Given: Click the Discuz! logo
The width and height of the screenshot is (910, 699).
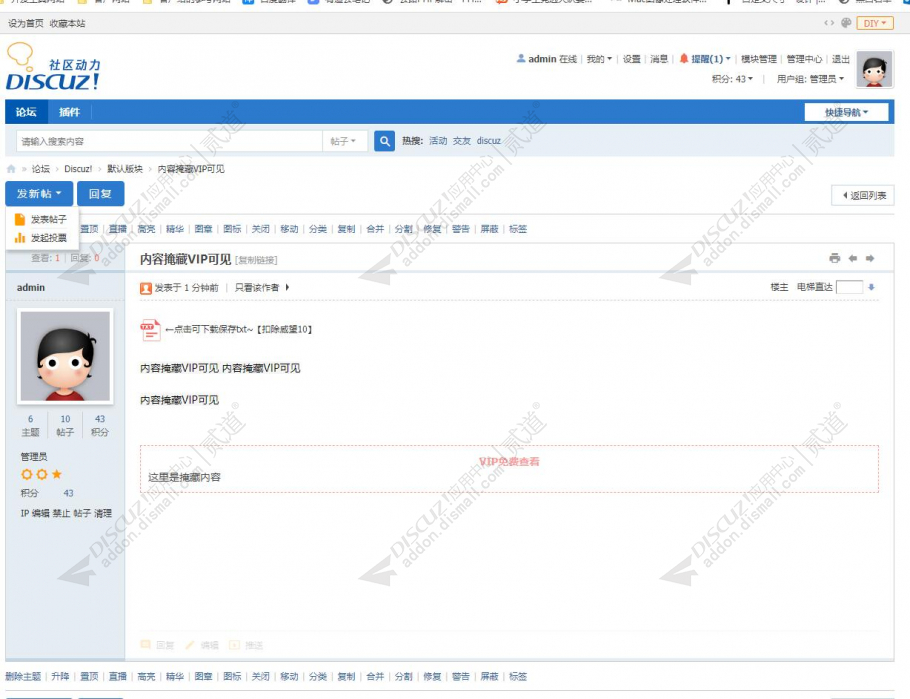Looking at the screenshot, I should pos(53,67).
